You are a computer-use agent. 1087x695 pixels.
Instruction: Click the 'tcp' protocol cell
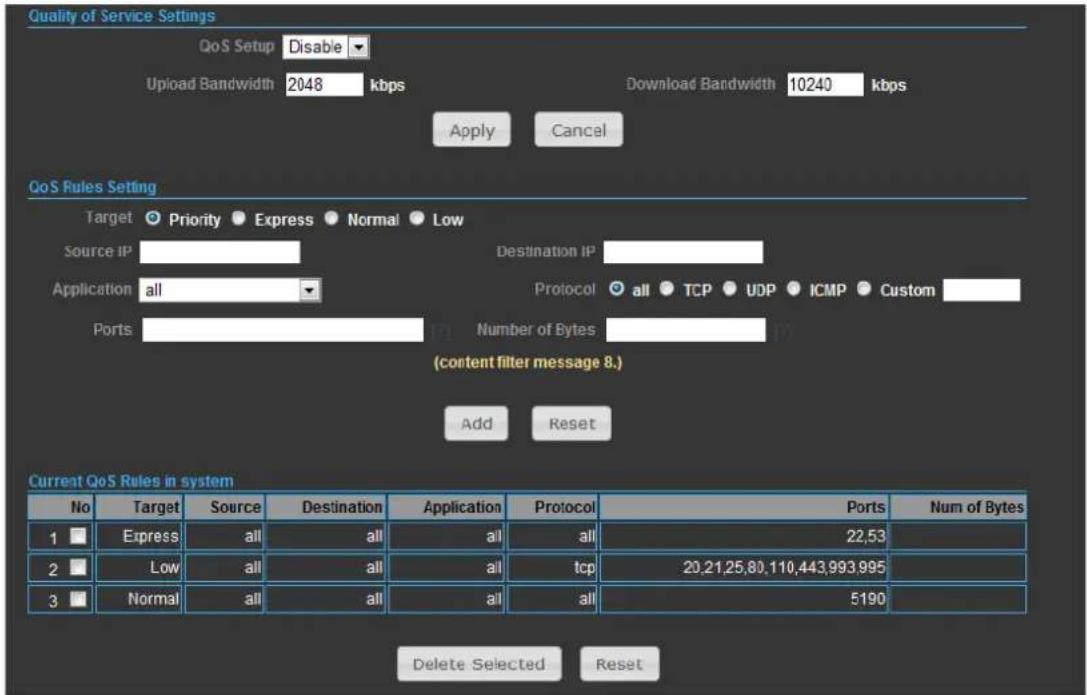tap(553, 568)
